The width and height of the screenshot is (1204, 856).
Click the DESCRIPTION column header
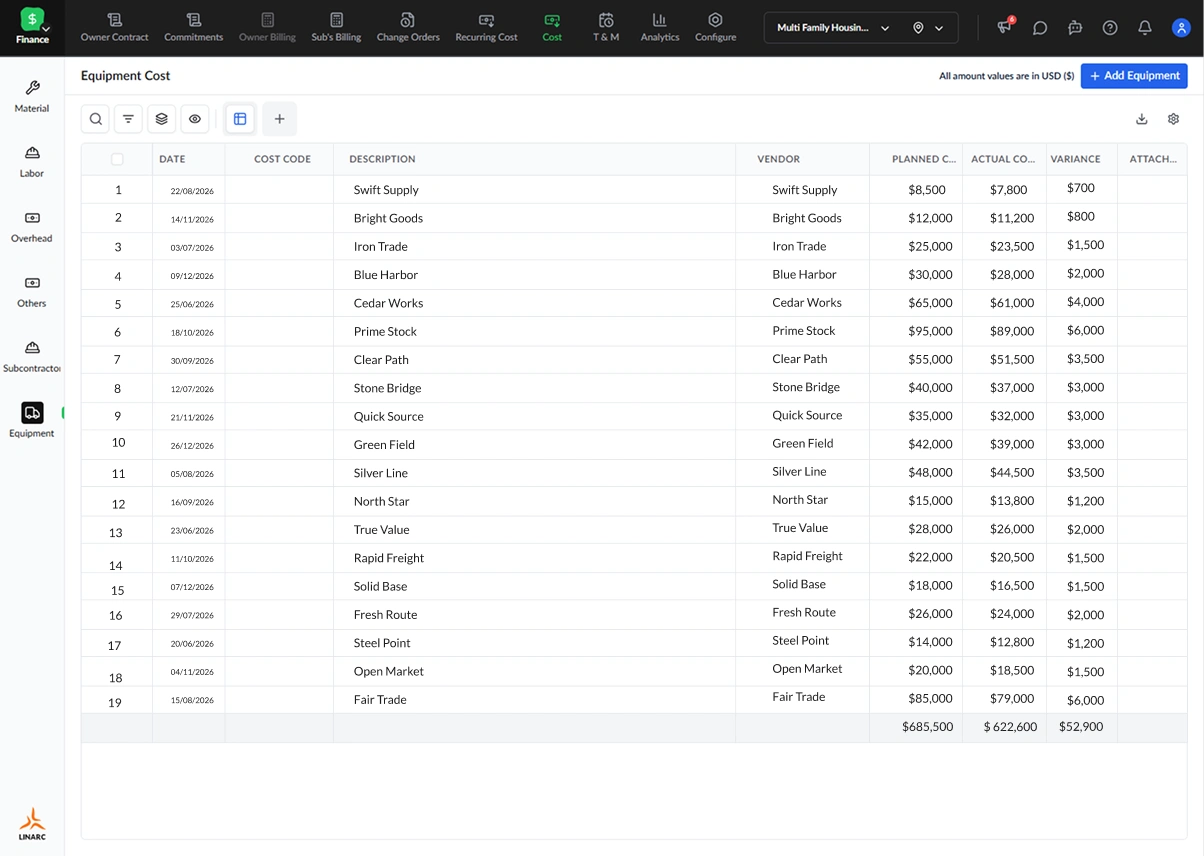pos(382,159)
